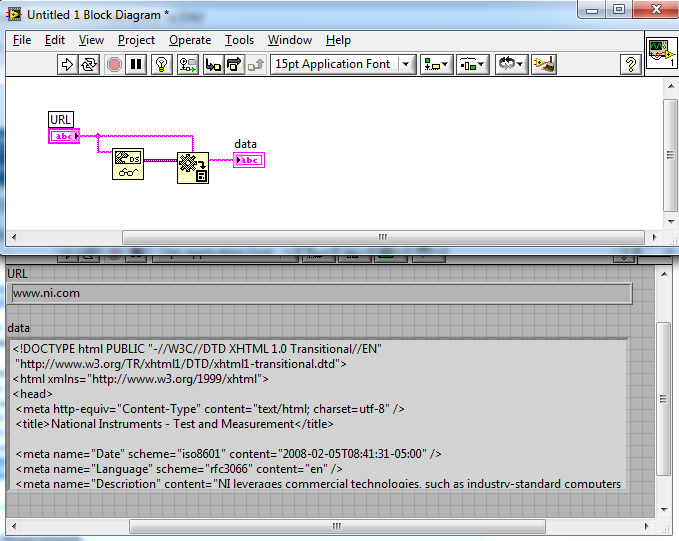679x541 pixels.
Task: Click block diagram scroll down arrow
Action: coord(671,221)
